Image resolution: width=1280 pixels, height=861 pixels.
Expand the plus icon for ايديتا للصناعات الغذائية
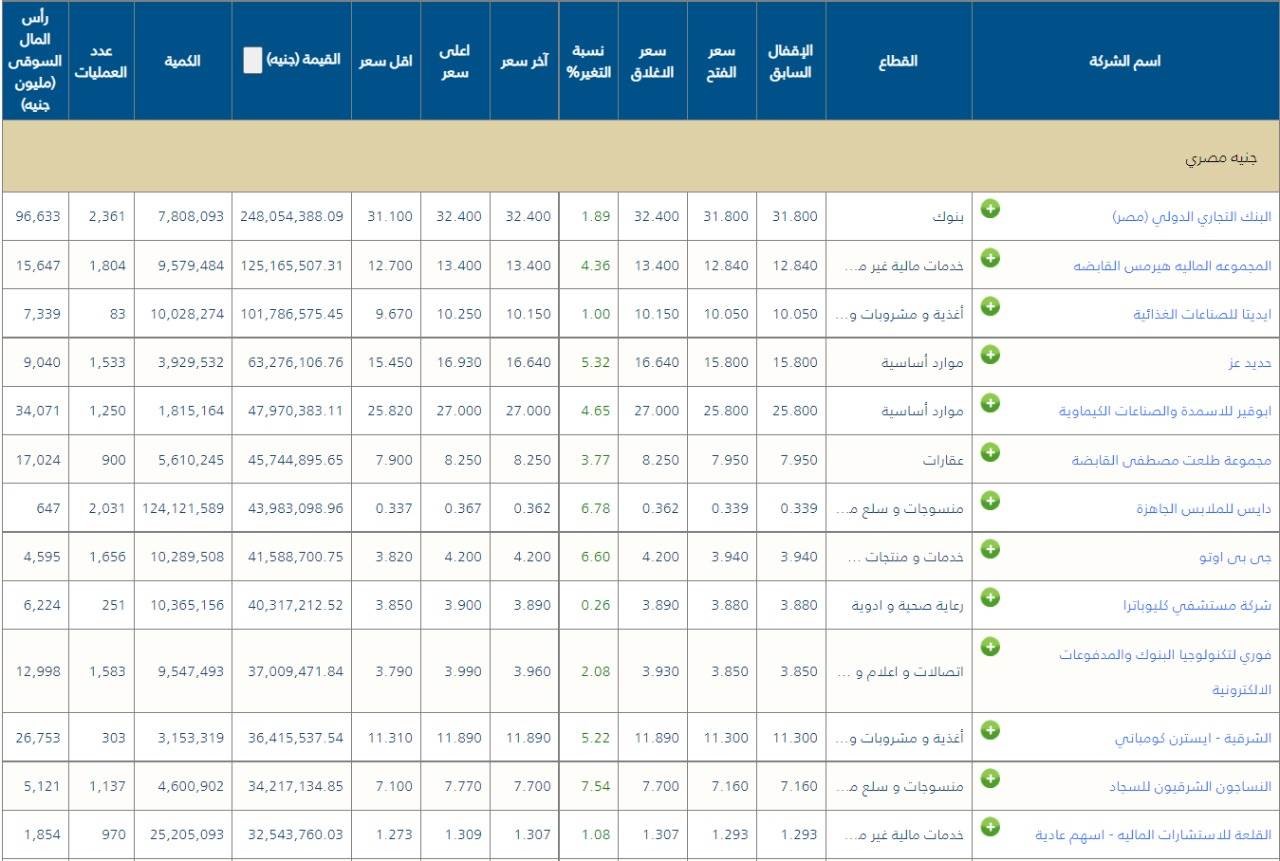[x=990, y=305]
